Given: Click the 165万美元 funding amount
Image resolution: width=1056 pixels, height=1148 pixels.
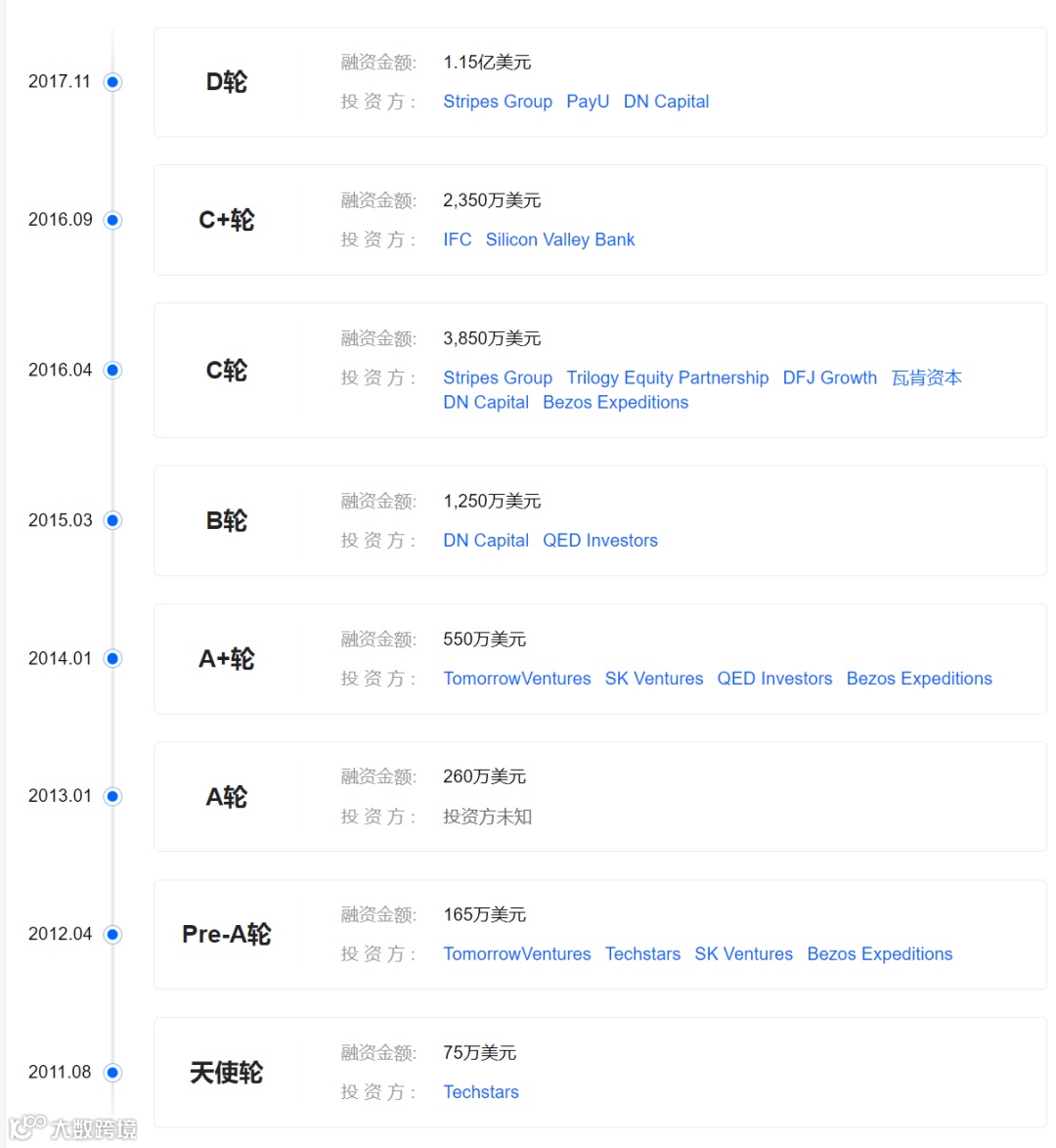Looking at the screenshot, I should pyautogui.click(x=484, y=914).
